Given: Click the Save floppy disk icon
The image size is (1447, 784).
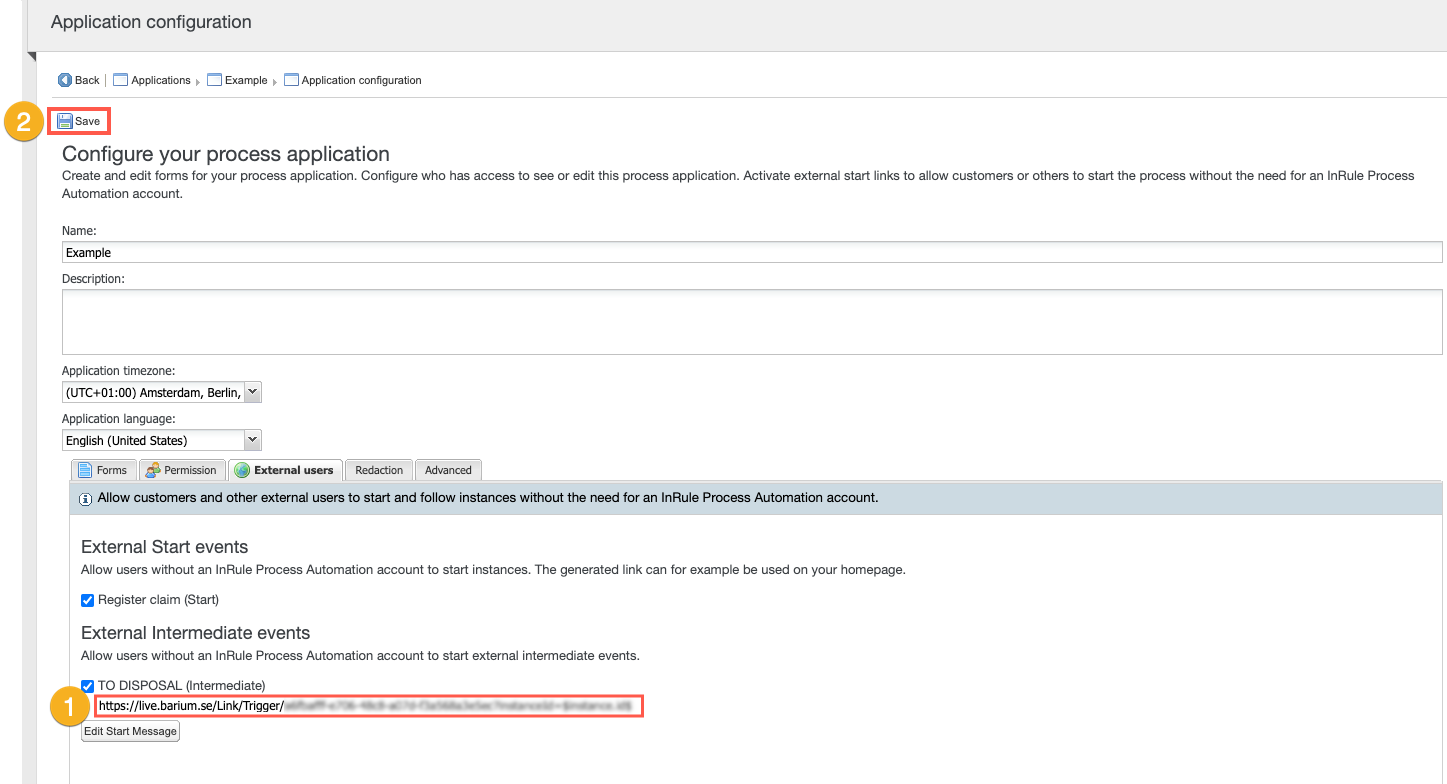Looking at the screenshot, I should coord(65,121).
